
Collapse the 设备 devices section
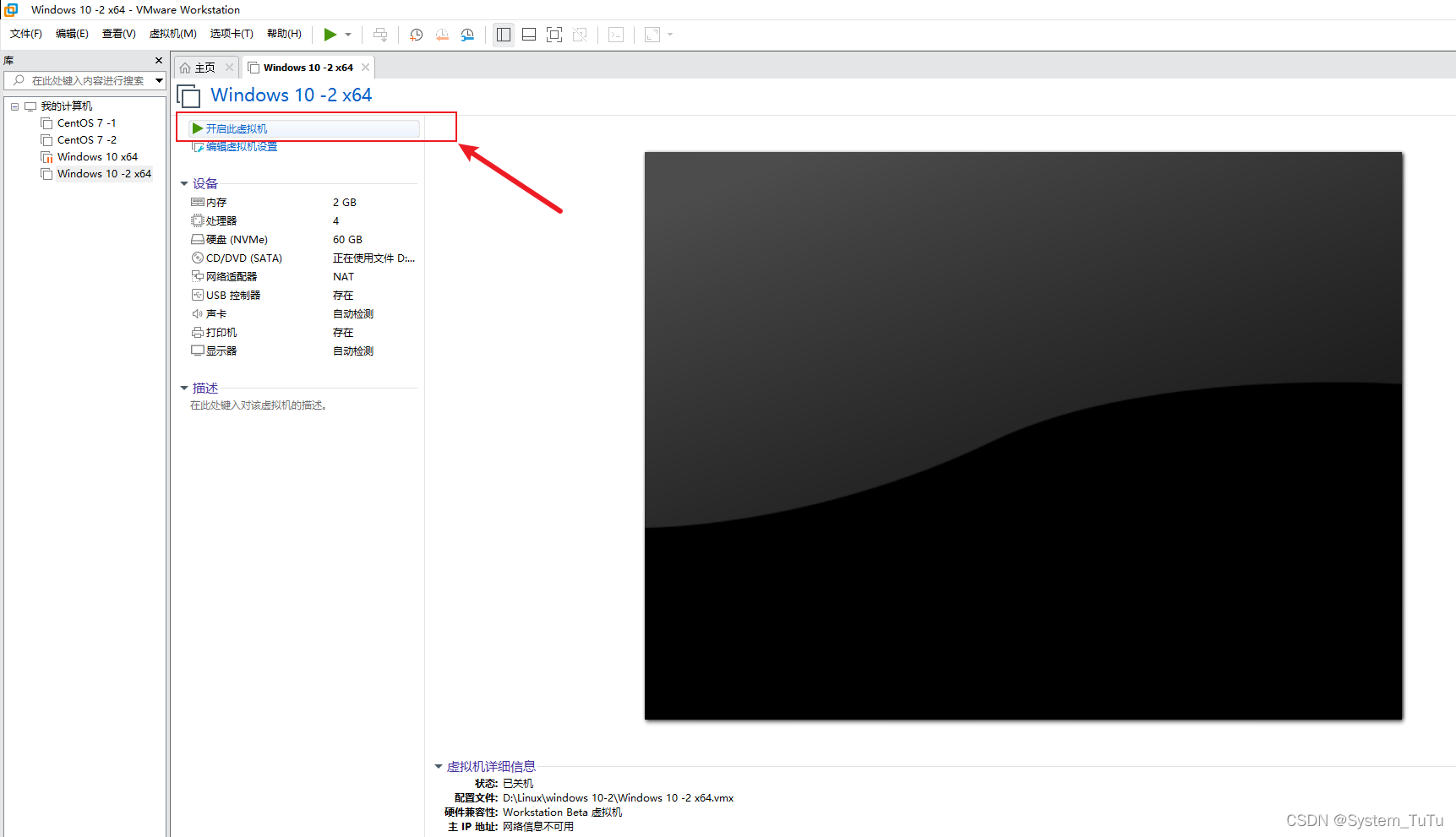[184, 183]
